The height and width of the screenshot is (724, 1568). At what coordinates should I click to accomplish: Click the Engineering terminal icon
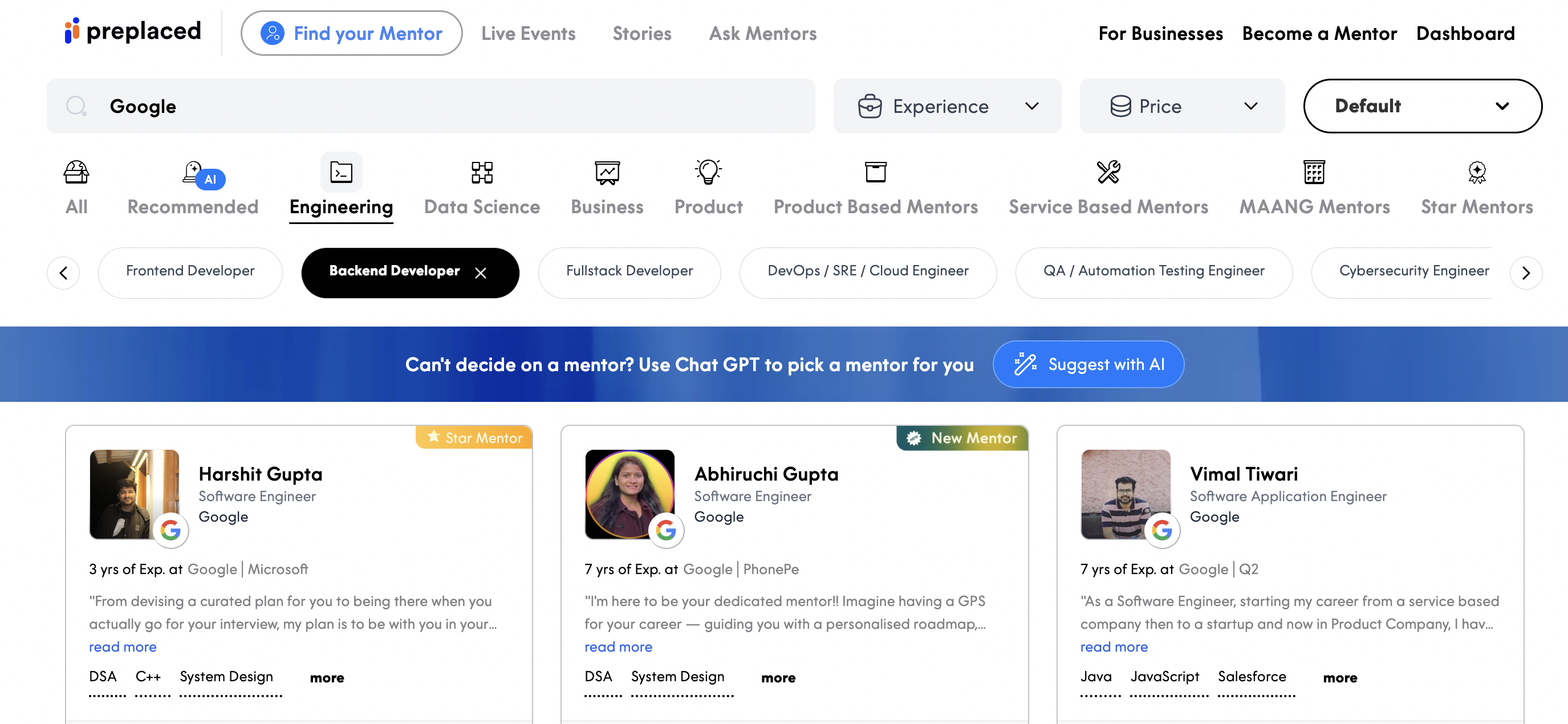(341, 172)
